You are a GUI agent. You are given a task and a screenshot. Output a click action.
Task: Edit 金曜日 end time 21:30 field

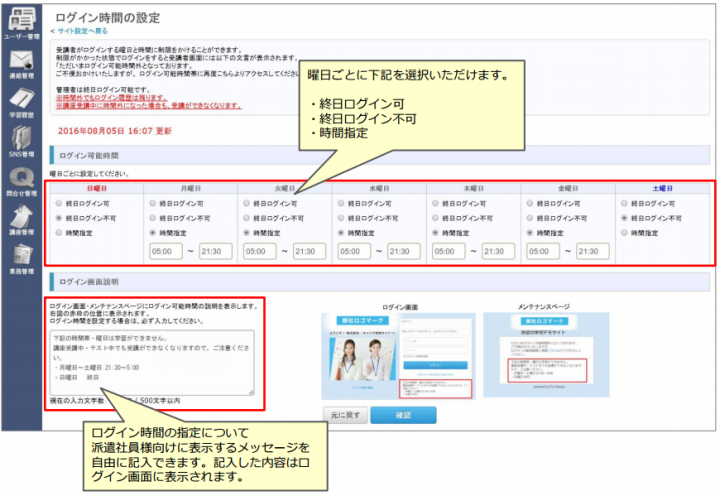[x=592, y=251]
